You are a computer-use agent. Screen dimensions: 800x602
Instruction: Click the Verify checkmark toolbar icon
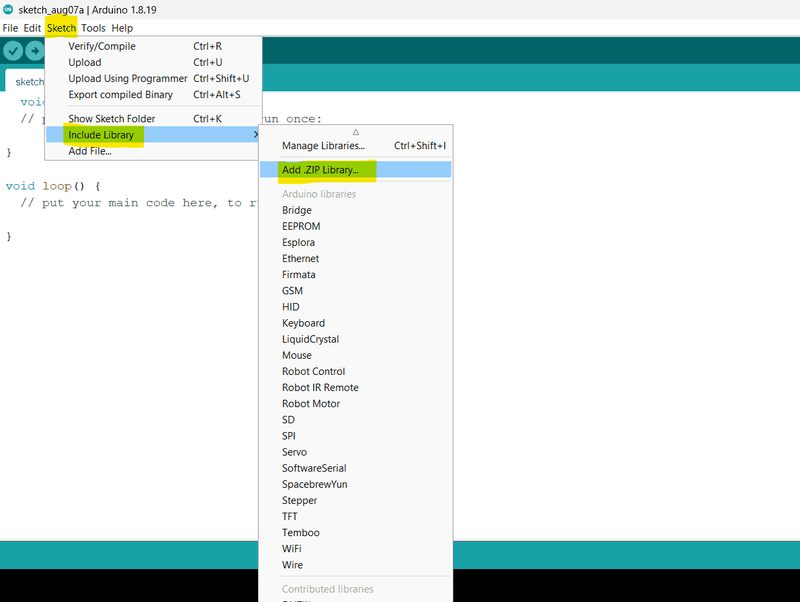coord(13,51)
